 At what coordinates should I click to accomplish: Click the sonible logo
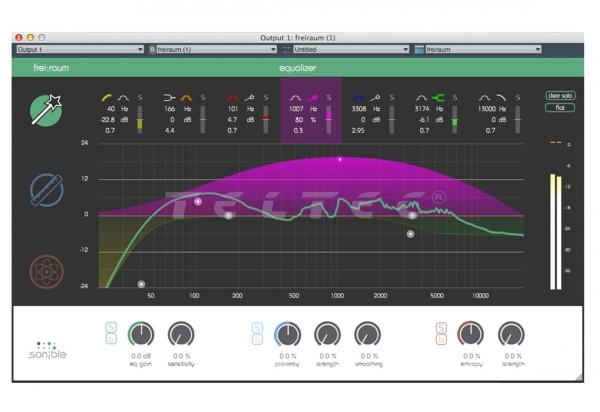(47, 351)
